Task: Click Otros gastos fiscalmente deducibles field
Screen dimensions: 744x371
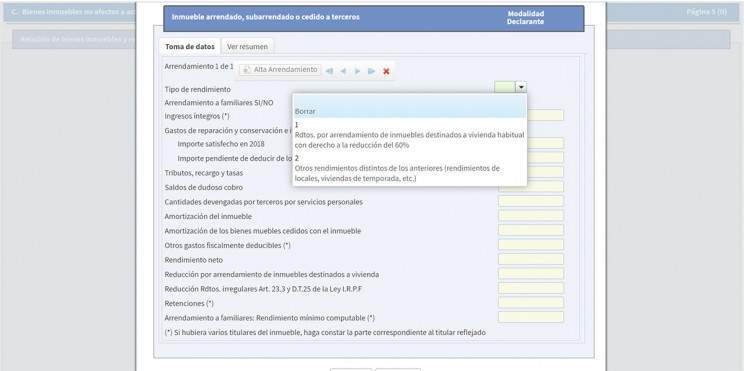Action: point(531,245)
